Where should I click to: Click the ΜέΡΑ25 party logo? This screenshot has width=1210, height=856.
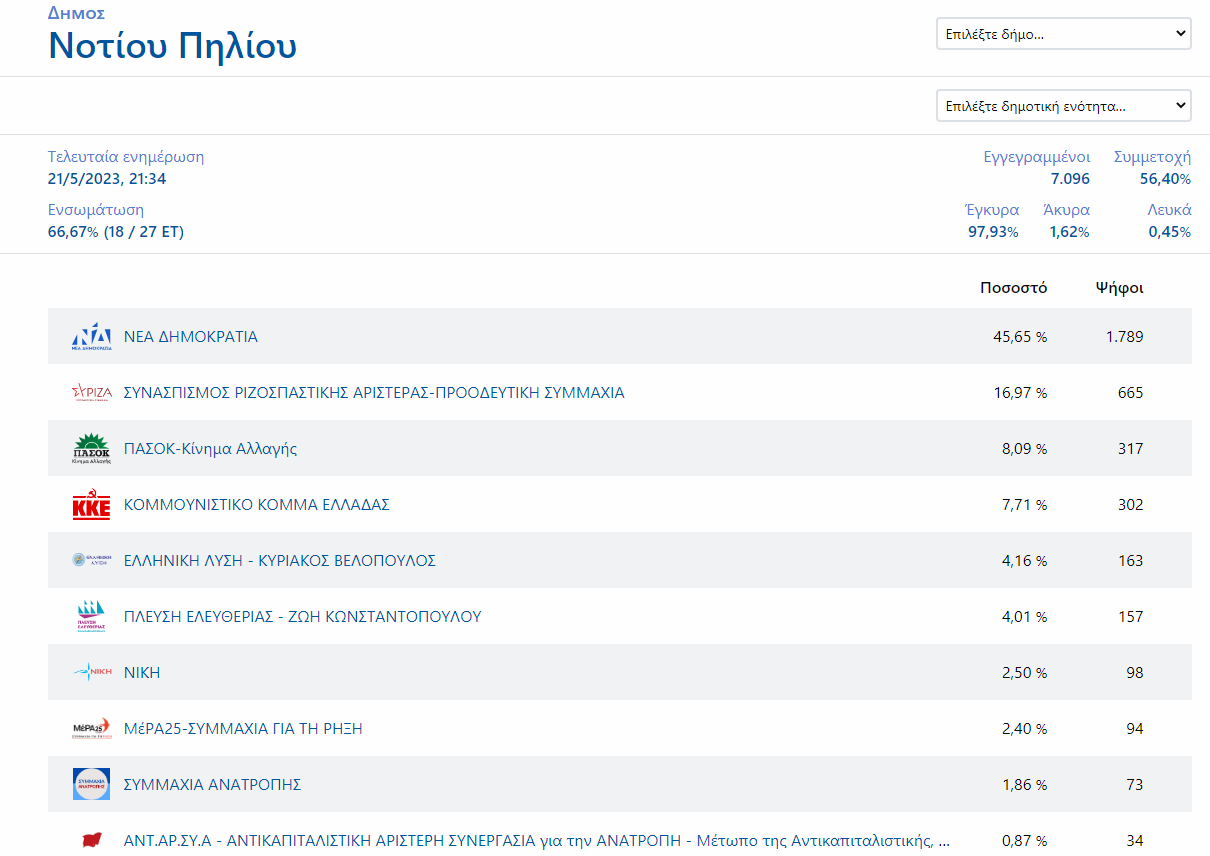(91, 729)
